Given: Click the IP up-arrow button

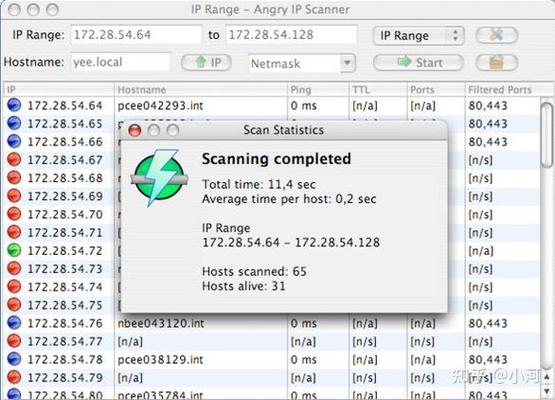Looking at the screenshot, I should pos(206,63).
